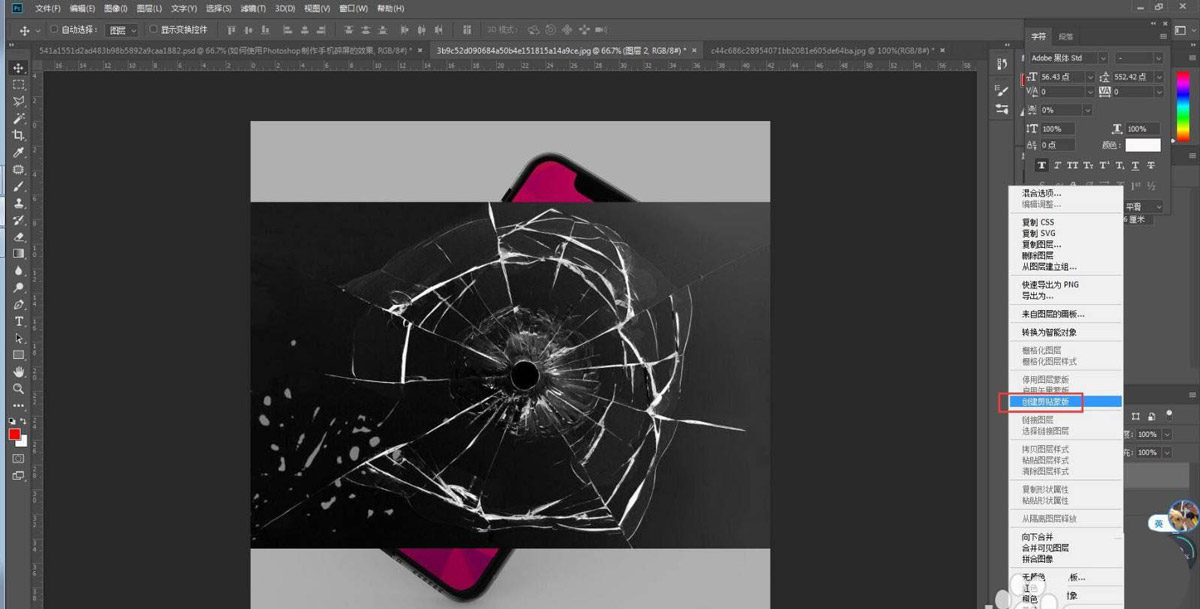
Task: Select the Pen tool
Action: coord(18,304)
